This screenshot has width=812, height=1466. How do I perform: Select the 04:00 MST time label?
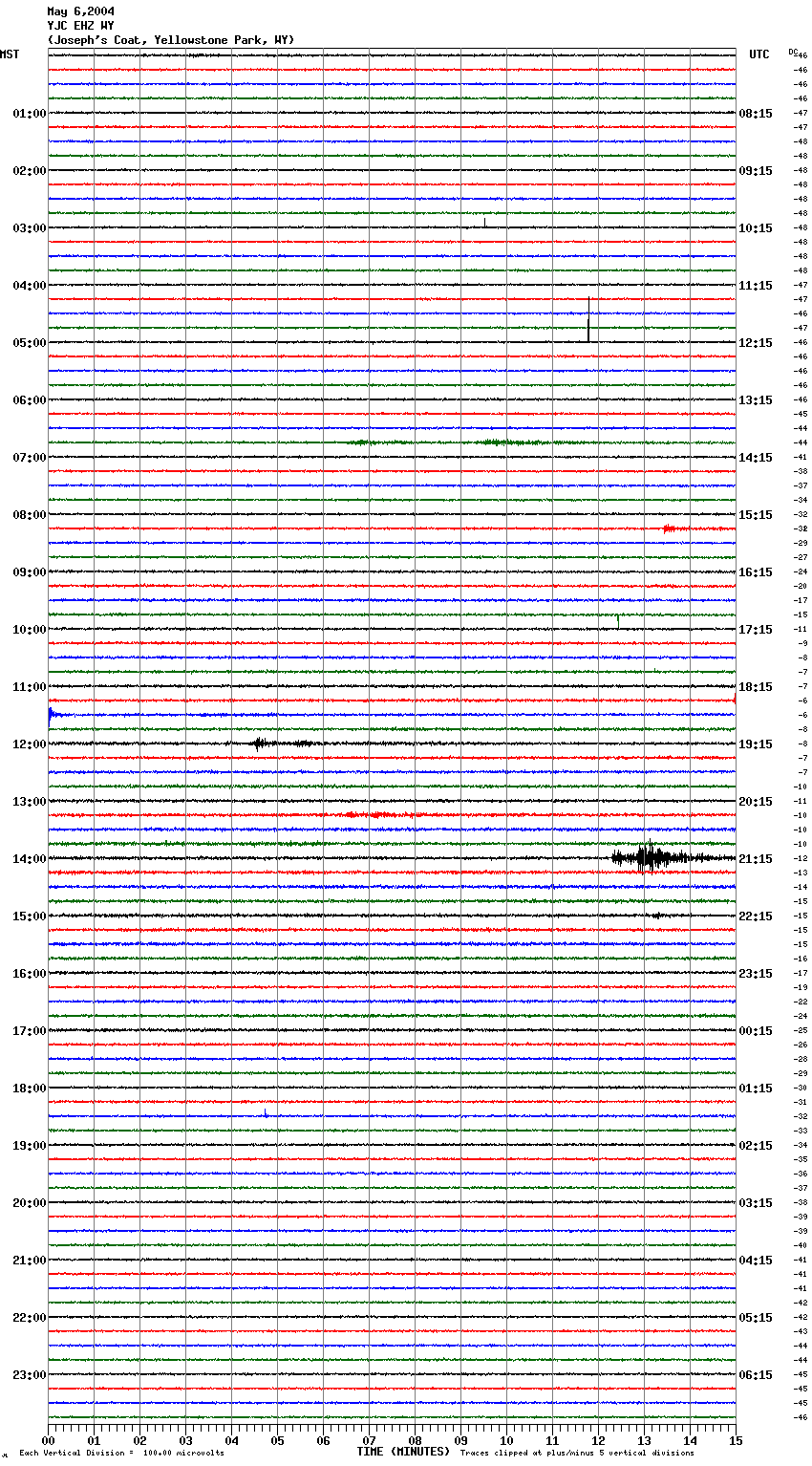click(x=30, y=286)
